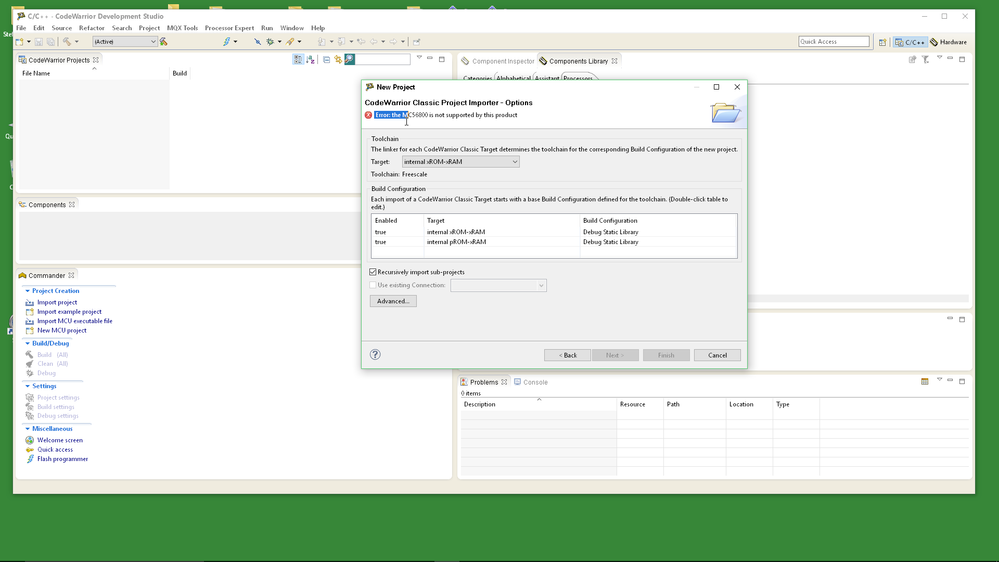Click the Link with Editor icon in Projects panel

[x=338, y=59]
